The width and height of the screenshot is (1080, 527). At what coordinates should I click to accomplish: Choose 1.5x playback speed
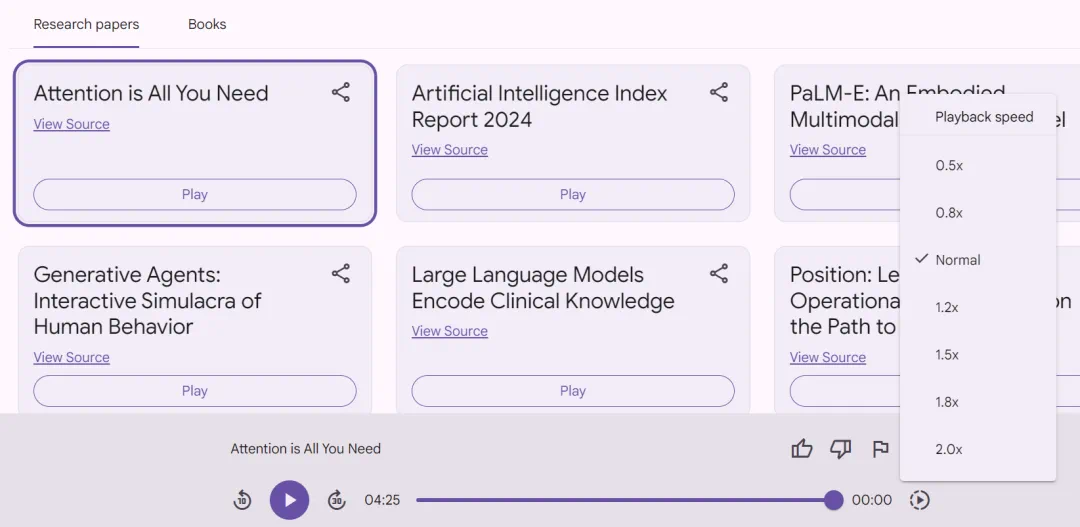click(x=947, y=355)
